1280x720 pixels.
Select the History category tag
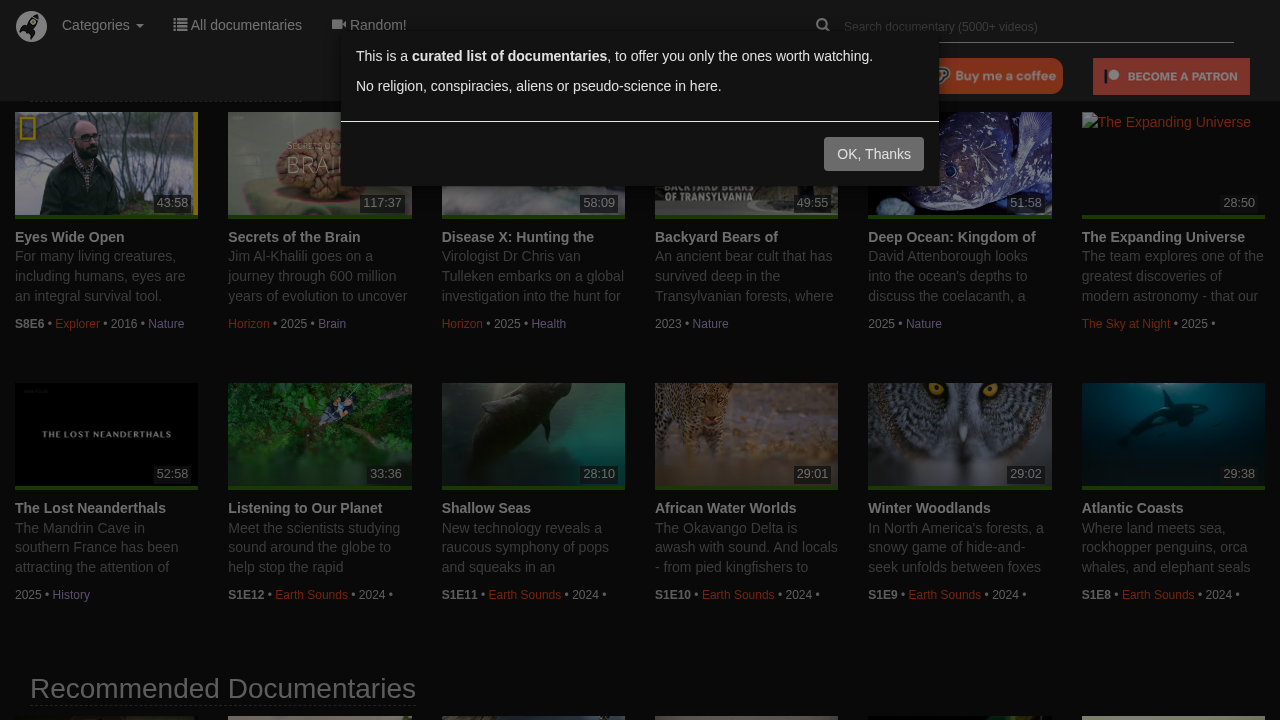click(71, 595)
